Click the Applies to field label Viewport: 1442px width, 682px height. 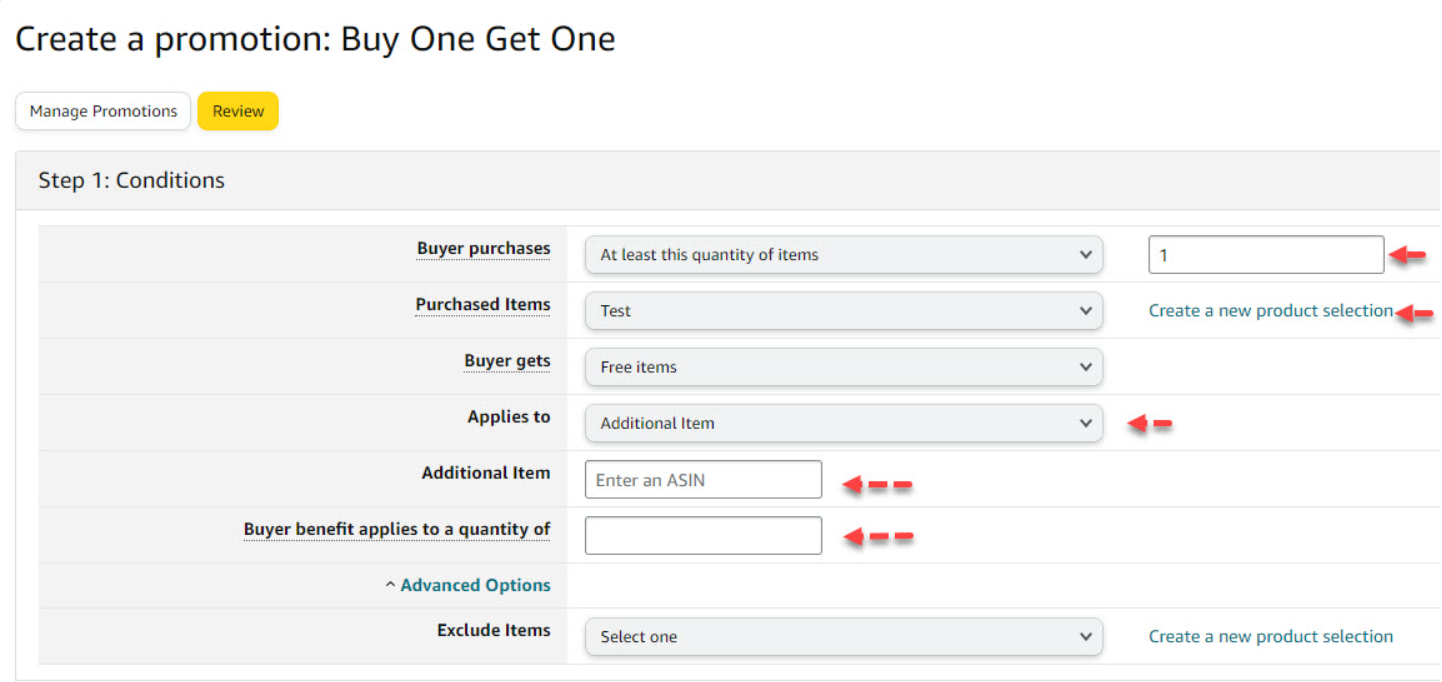pyautogui.click(x=508, y=417)
